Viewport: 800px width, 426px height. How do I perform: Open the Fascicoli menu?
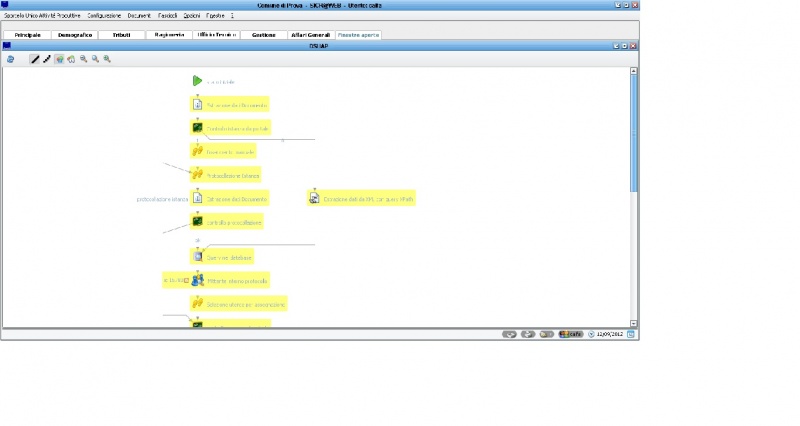click(167, 16)
